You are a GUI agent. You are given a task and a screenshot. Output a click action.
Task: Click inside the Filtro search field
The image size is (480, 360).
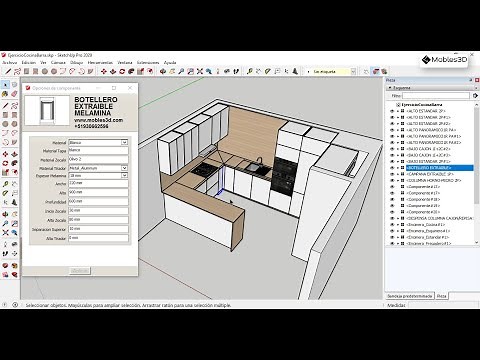(x=436, y=96)
